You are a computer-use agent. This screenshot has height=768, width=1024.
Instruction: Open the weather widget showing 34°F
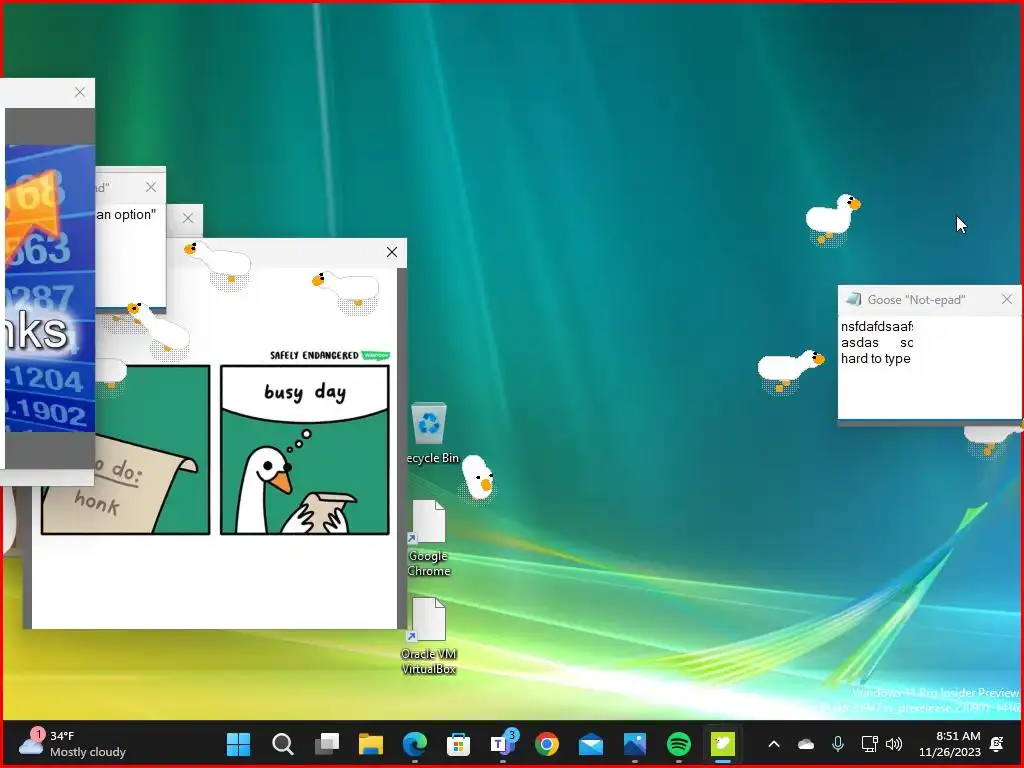(72, 744)
